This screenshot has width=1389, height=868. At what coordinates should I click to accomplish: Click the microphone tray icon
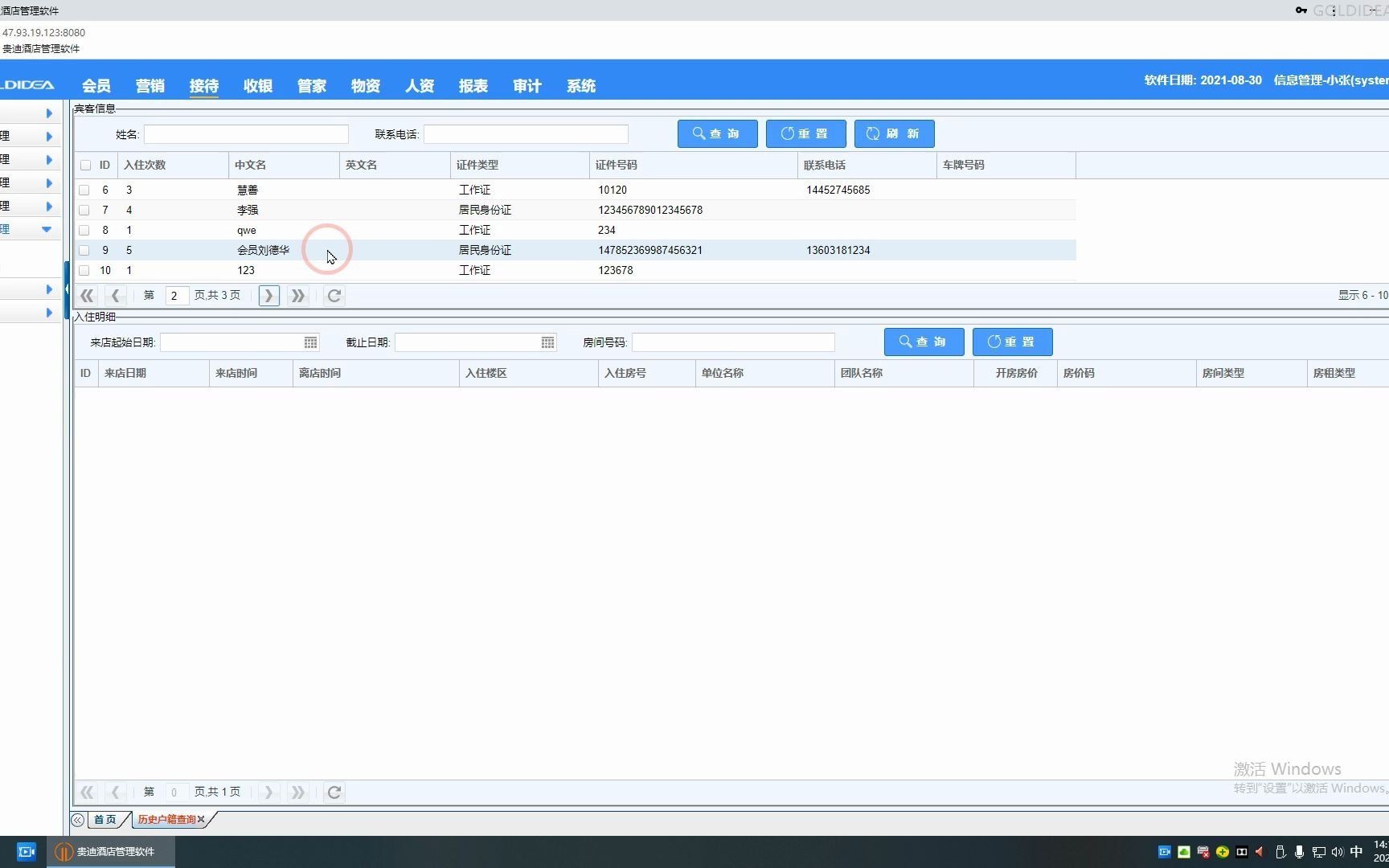(x=1299, y=852)
